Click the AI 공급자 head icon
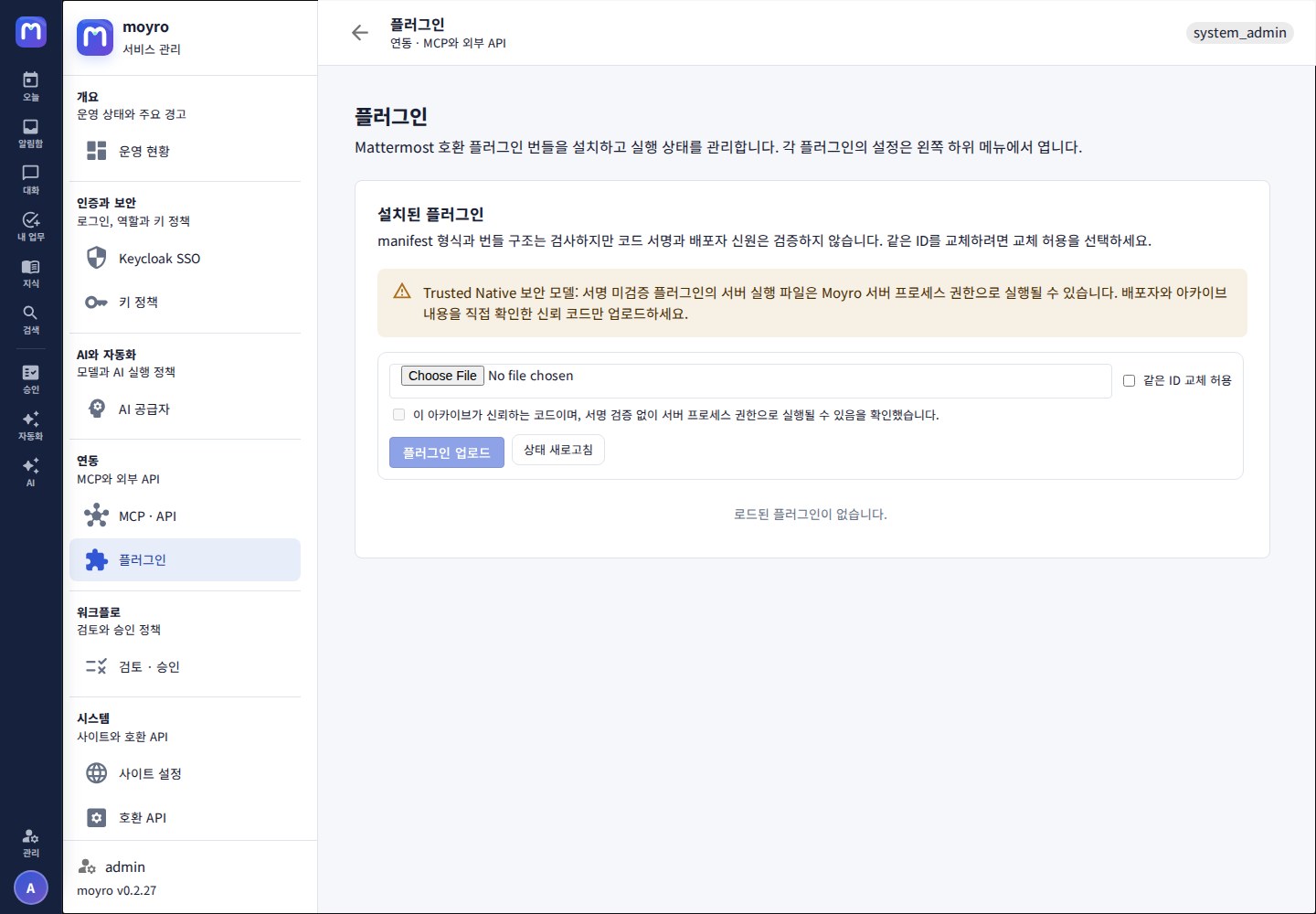Screen dimensions: 1316x914 [x=97, y=409]
